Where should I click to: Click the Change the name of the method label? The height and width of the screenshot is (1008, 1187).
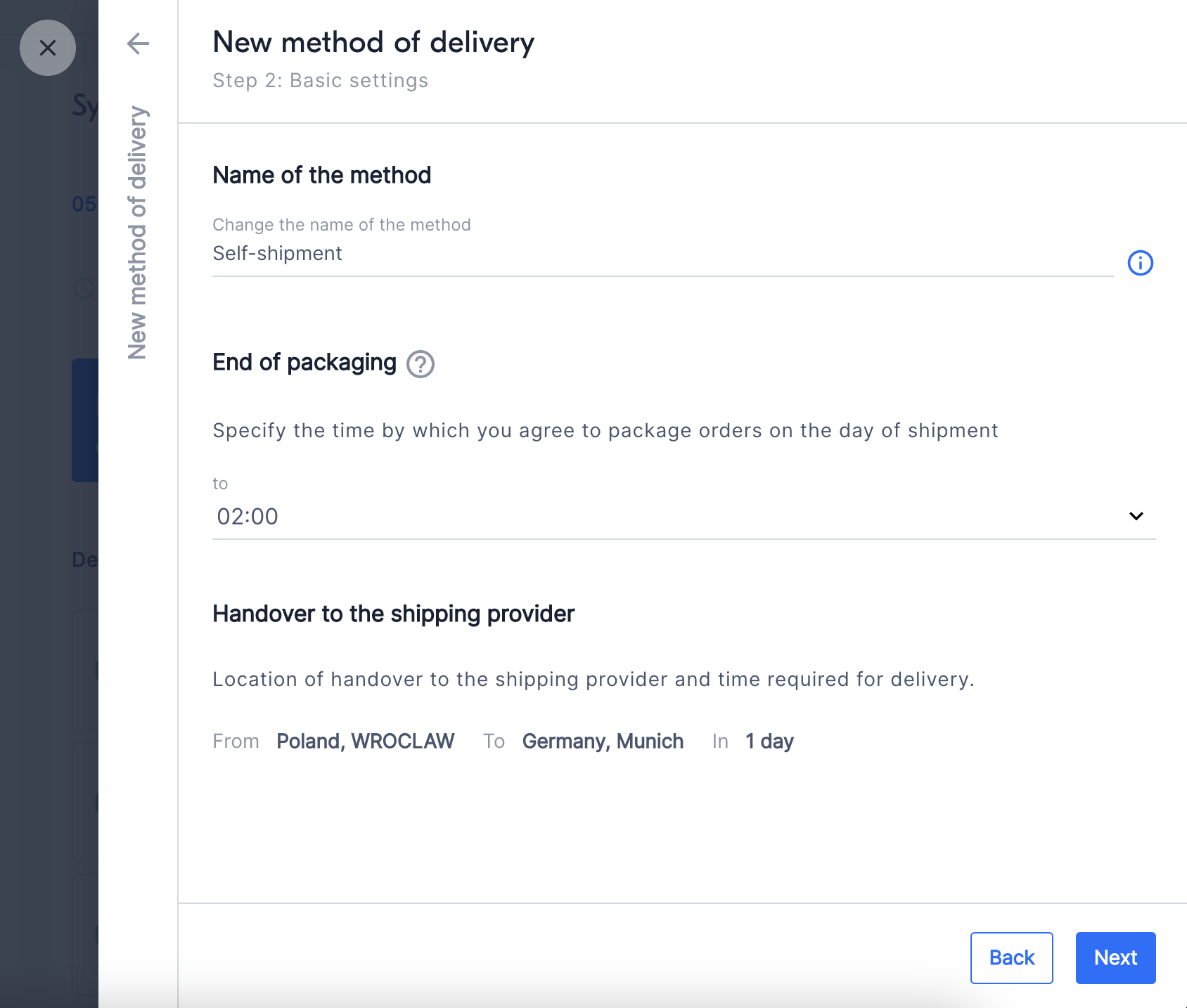tap(342, 225)
